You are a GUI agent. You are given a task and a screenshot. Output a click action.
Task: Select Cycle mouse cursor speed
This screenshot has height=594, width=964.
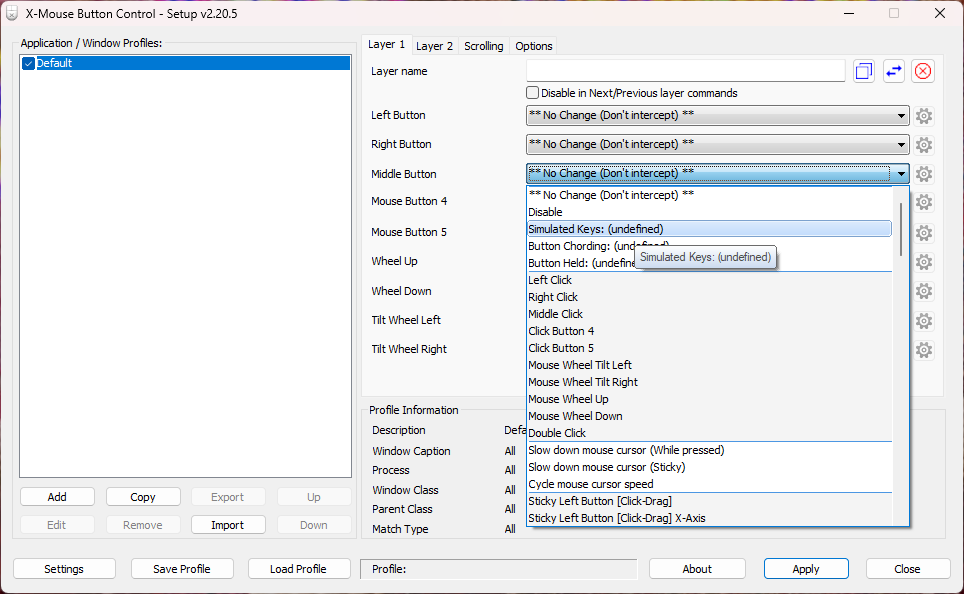(x=709, y=484)
